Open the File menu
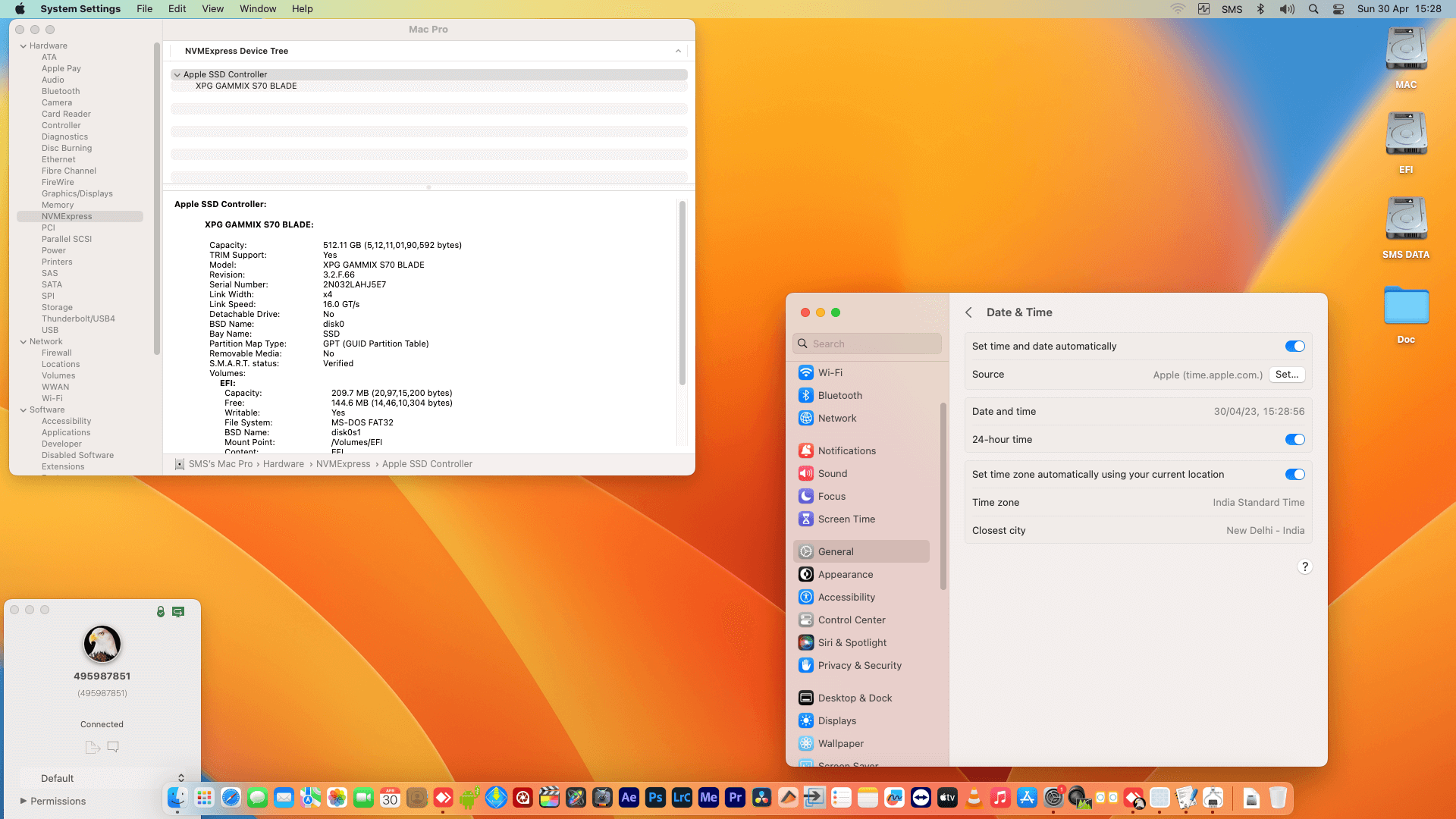1456x819 pixels. click(x=144, y=9)
